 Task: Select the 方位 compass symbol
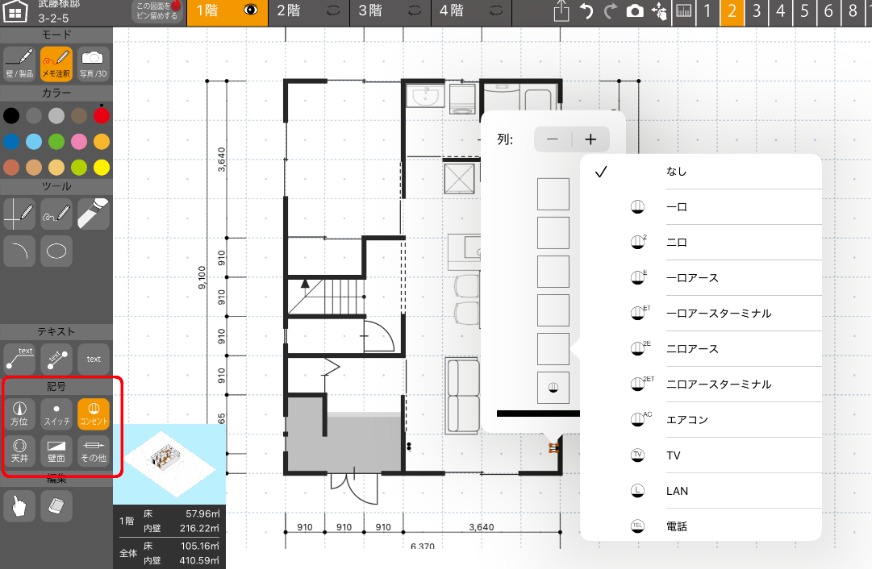click(x=19, y=414)
